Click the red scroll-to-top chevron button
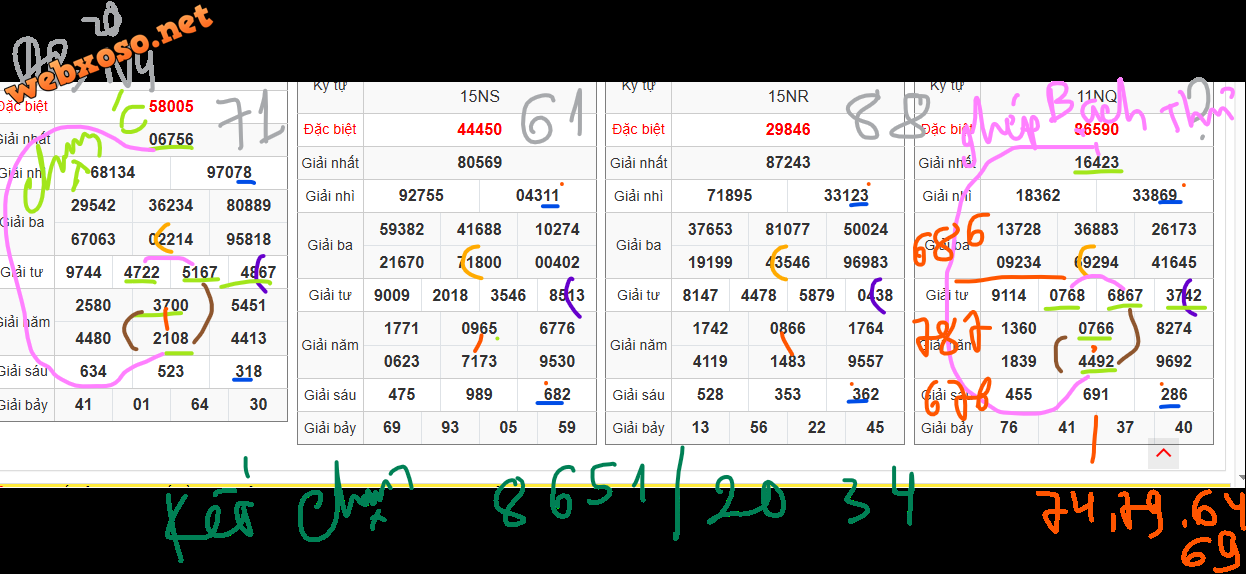1246x574 pixels. tap(1163, 453)
